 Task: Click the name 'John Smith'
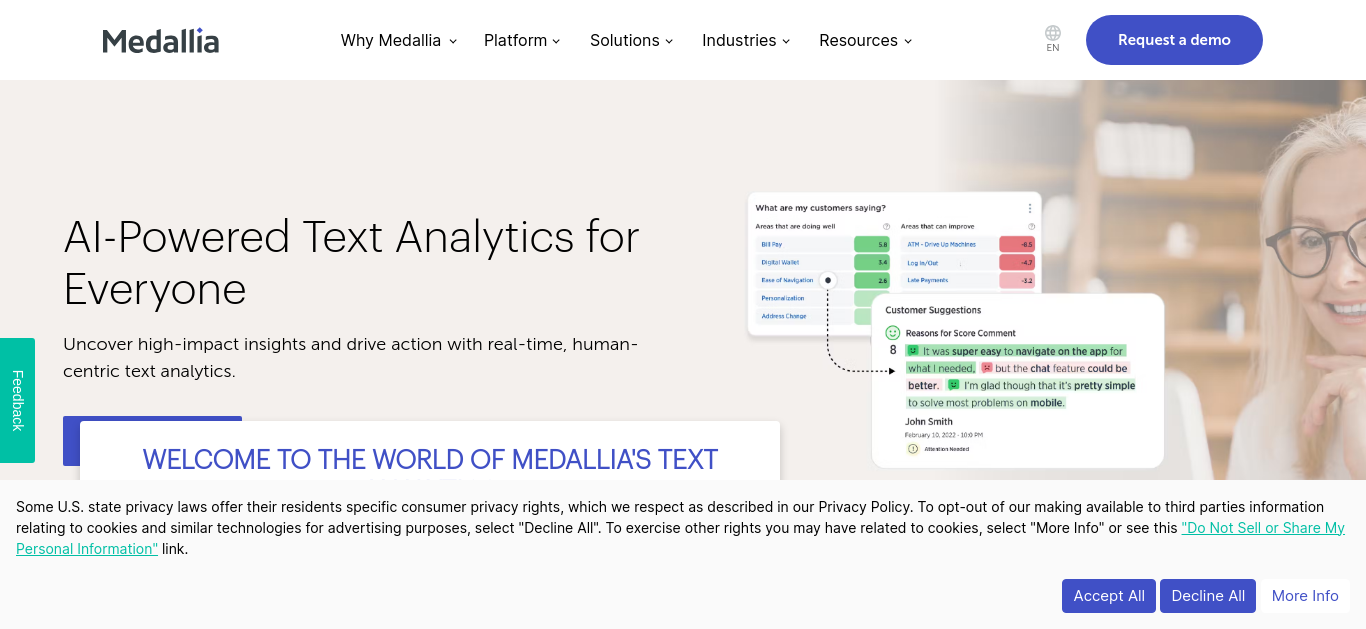[929, 421]
